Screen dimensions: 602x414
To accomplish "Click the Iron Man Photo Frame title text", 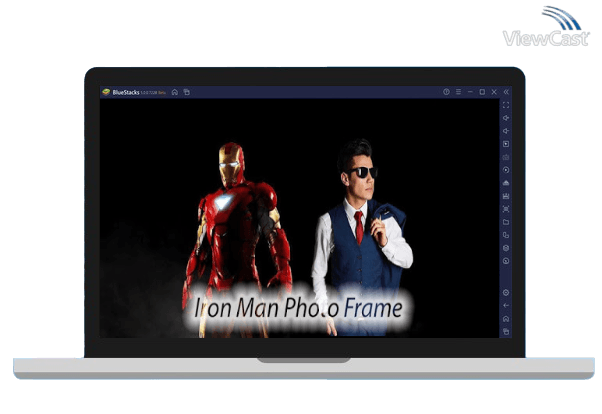I will tap(298, 308).
